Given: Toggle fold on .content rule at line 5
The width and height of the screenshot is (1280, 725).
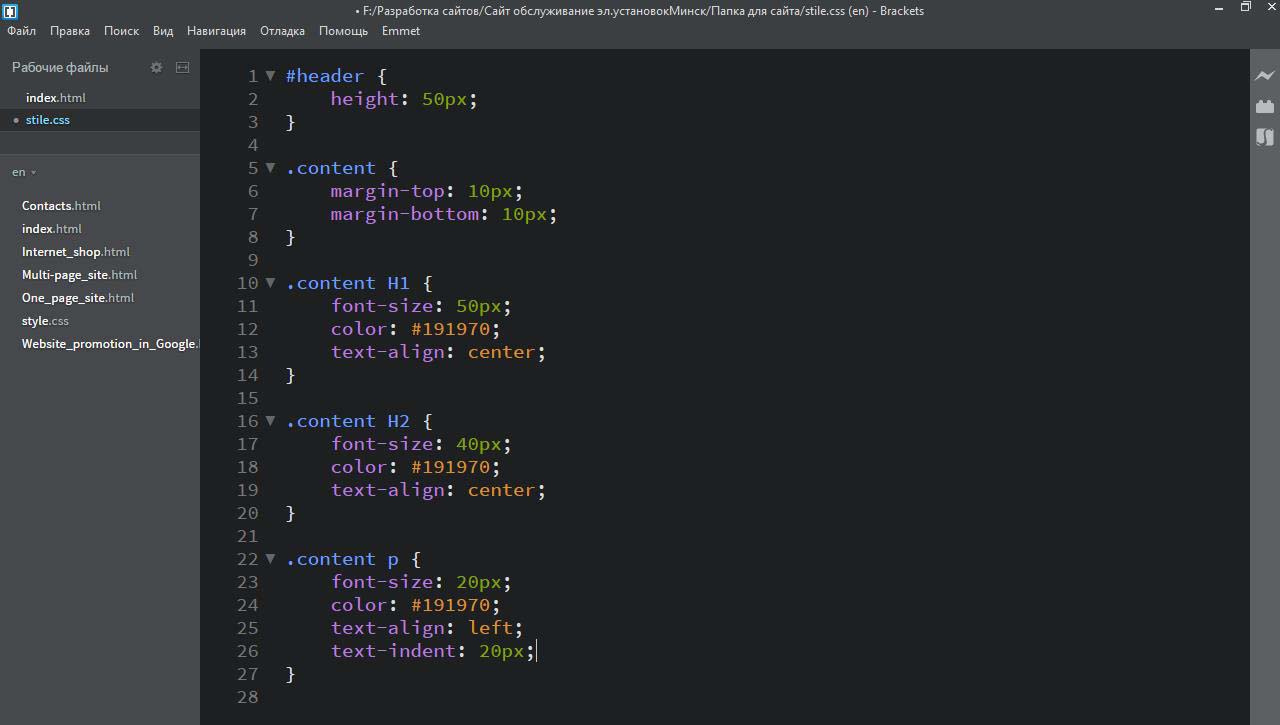Looking at the screenshot, I should click(x=270, y=168).
